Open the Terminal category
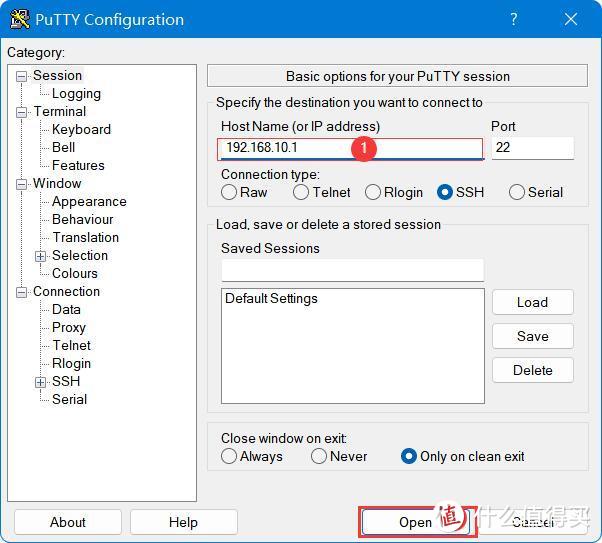The image size is (602, 543). click(x=60, y=111)
